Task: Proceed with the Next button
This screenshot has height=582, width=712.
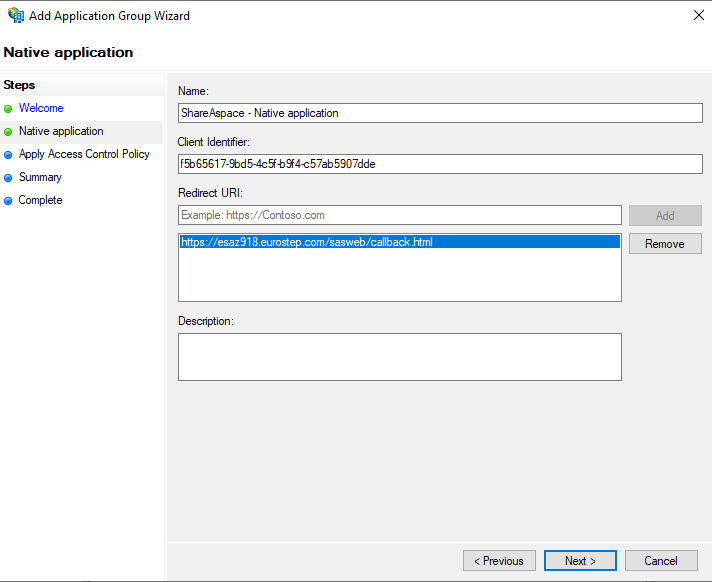Action: [x=580, y=561]
